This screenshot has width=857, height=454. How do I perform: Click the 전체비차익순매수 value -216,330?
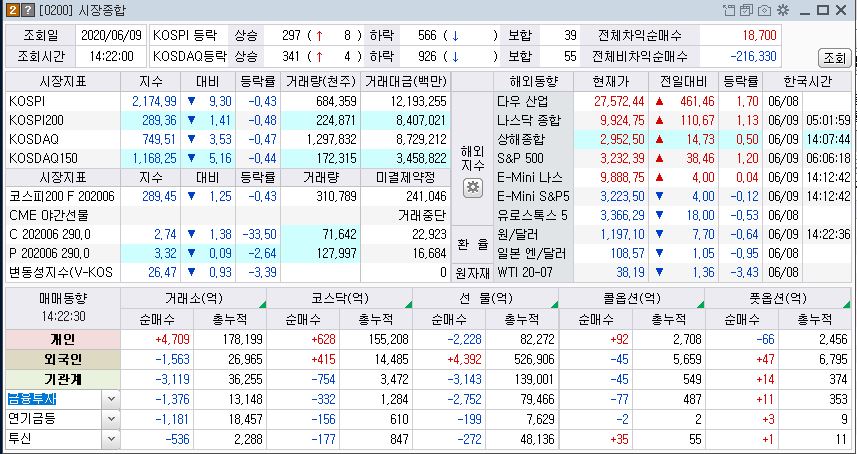(753, 56)
